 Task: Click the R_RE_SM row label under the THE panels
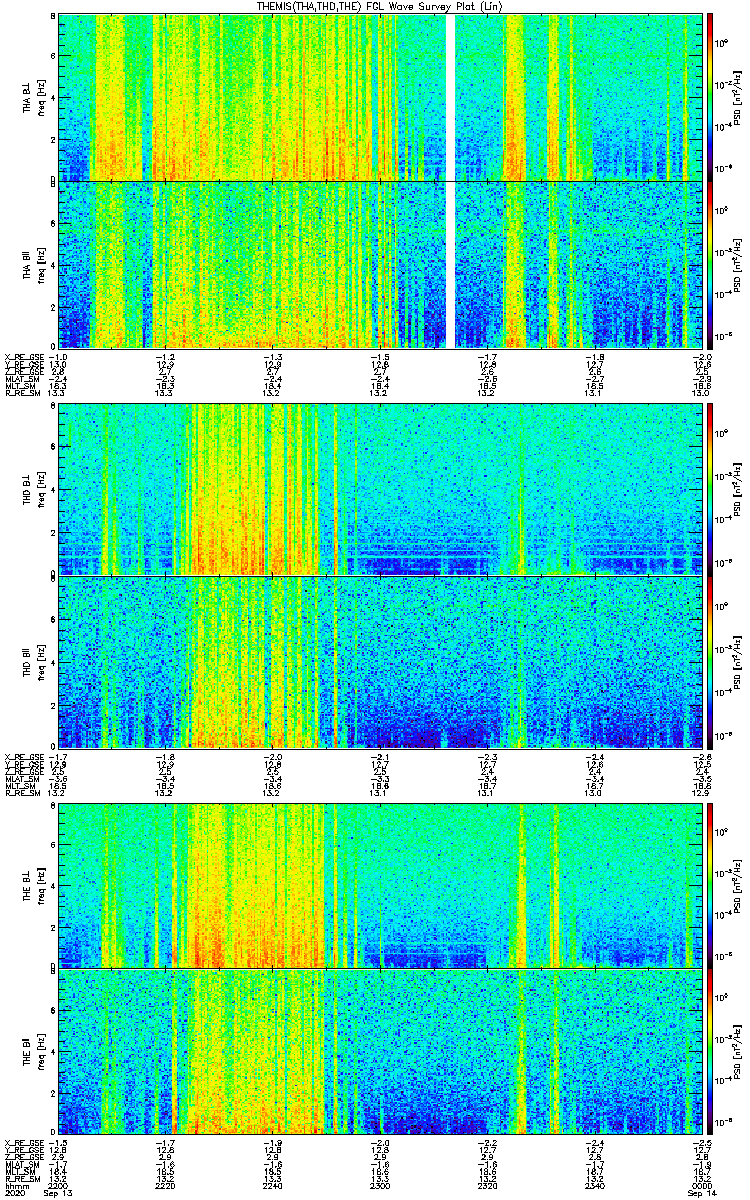pos(23,1178)
